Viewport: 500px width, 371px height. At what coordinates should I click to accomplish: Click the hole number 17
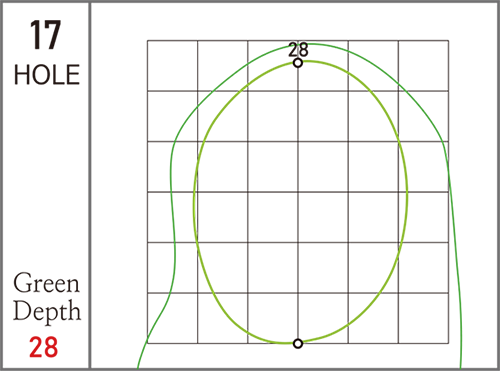pos(45,34)
